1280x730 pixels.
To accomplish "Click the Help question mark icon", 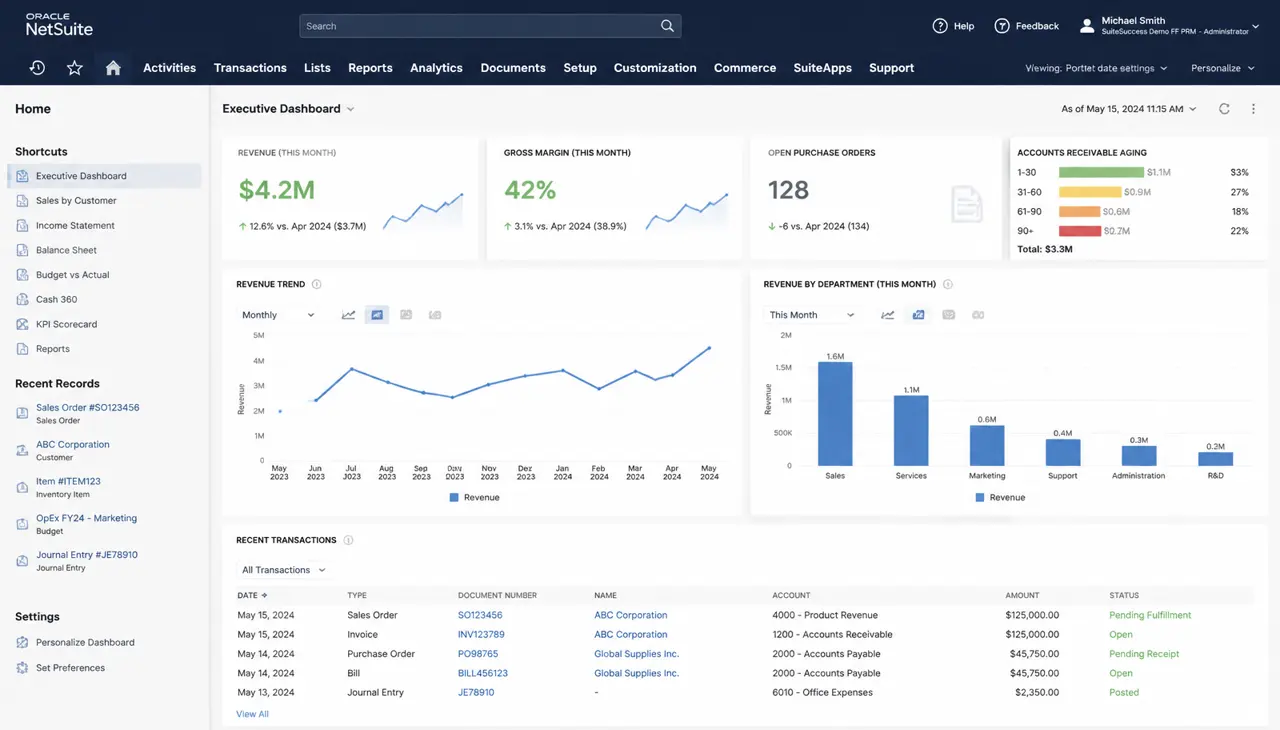I will (x=940, y=26).
